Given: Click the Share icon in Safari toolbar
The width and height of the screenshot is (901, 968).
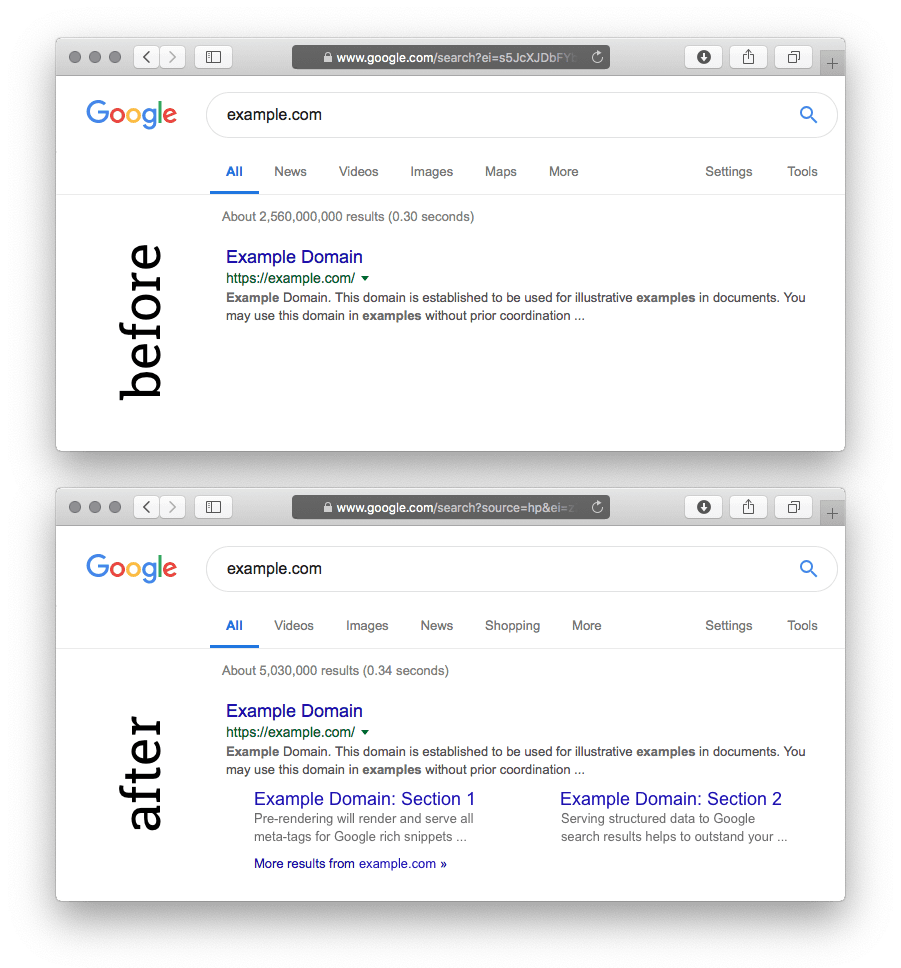Looking at the screenshot, I should (x=748, y=57).
